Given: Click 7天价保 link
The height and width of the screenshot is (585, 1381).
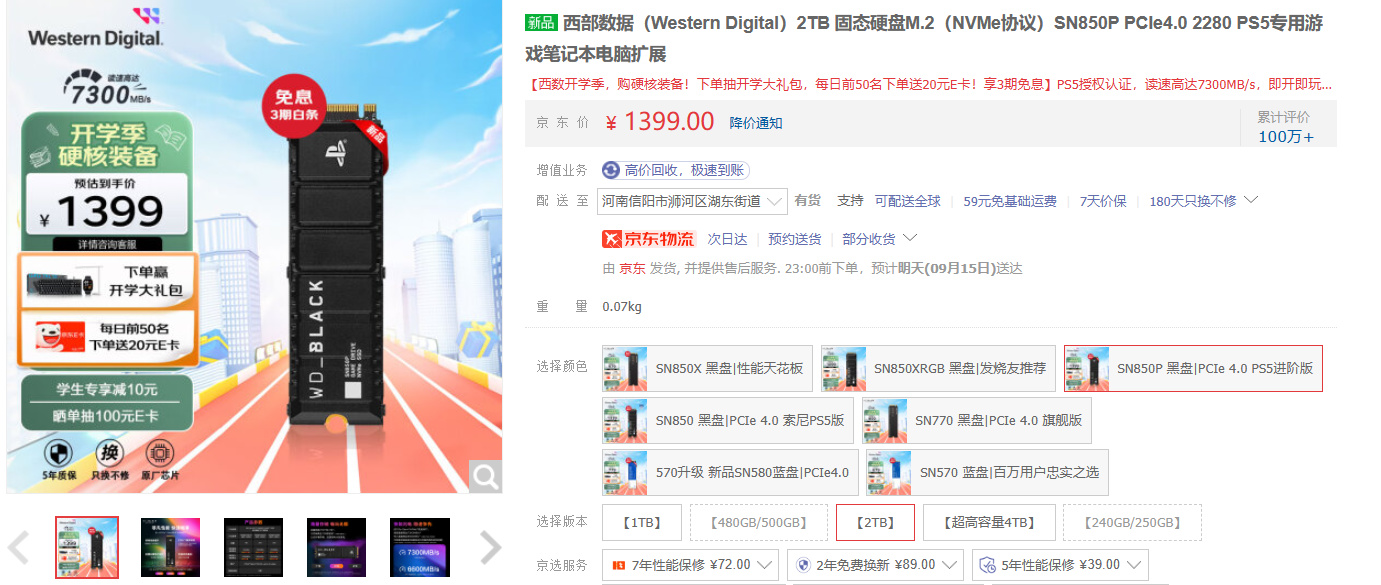Looking at the screenshot, I should click(x=1103, y=201).
